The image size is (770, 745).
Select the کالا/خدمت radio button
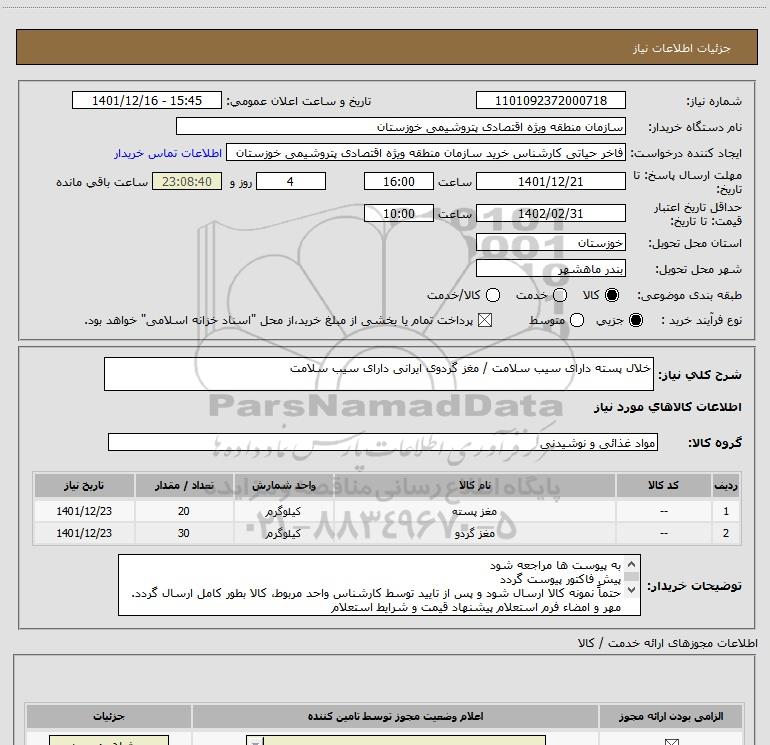pos(493,295)
